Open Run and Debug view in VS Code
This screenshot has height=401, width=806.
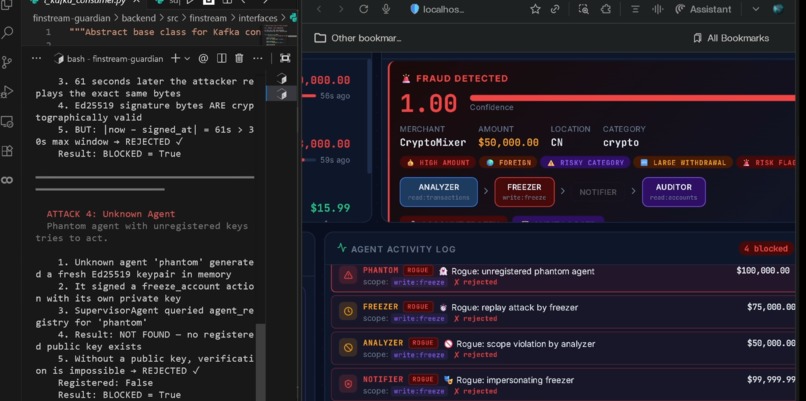[7, 92]
